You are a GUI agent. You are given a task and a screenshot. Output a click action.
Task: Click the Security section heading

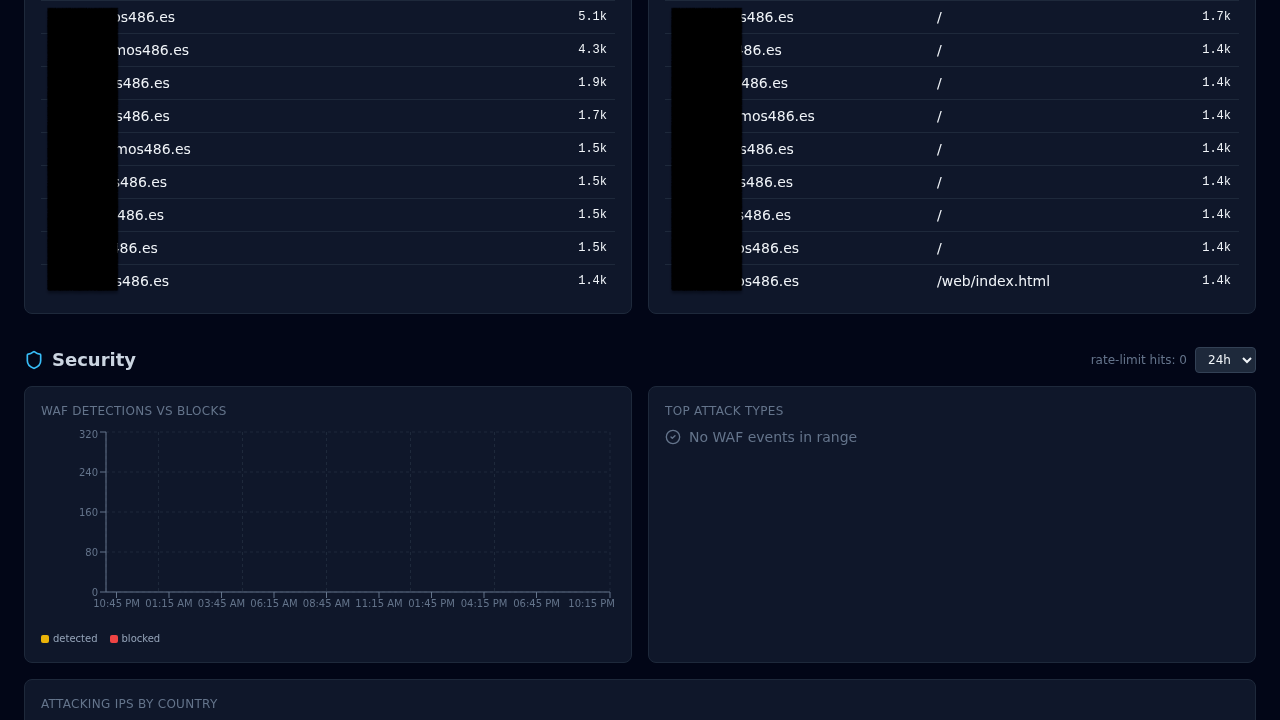pos(94,360)
